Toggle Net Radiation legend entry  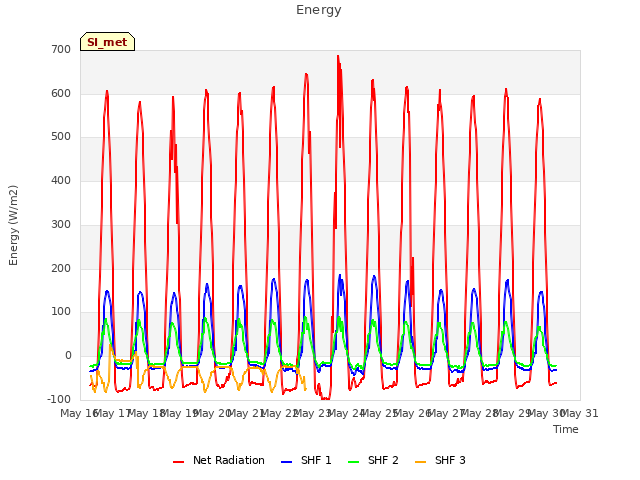[219, 460]
